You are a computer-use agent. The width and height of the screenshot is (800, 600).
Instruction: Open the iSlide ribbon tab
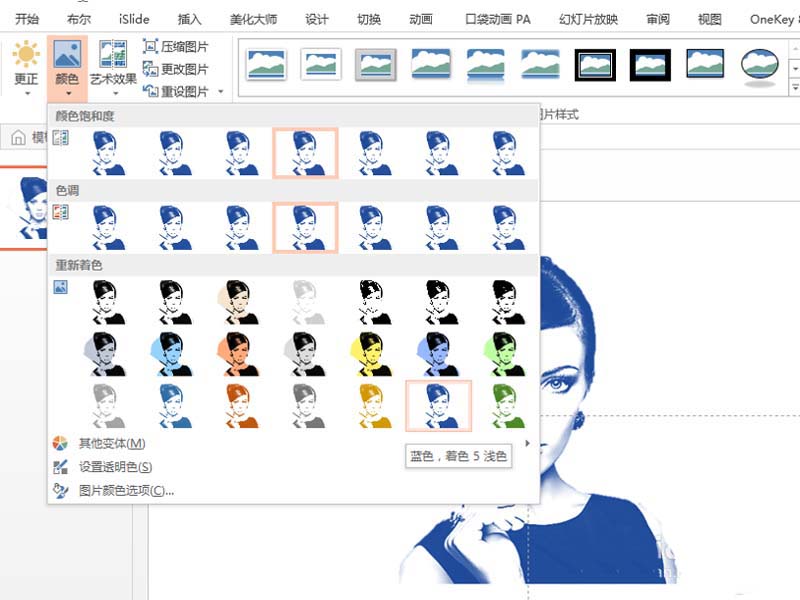[134, 19]
